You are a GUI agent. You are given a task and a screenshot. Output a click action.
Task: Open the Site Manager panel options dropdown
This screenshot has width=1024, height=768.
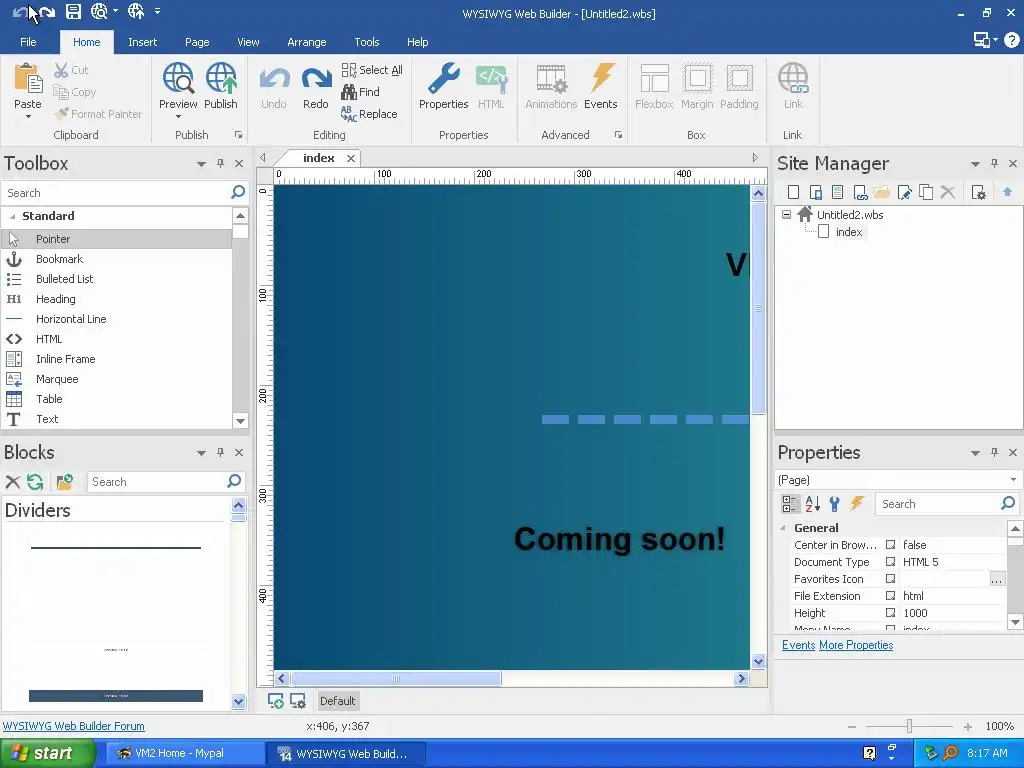[x=975, y=164]
